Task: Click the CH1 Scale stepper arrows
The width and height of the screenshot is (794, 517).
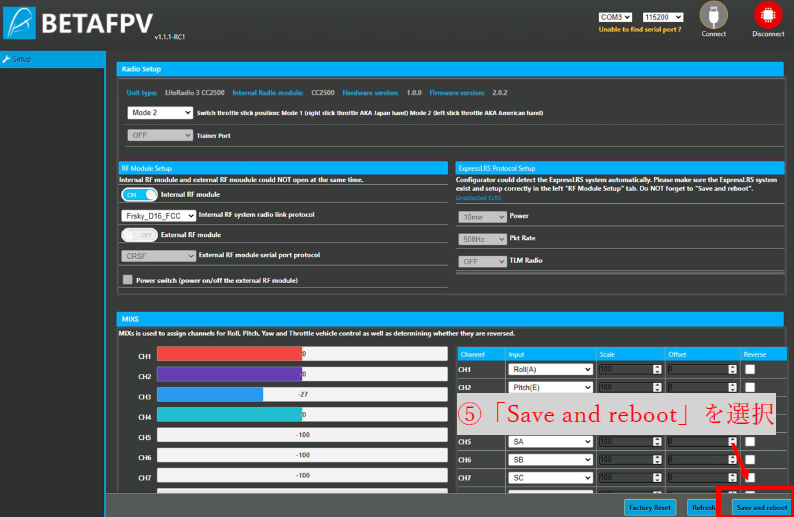Action: pos(657,369)
